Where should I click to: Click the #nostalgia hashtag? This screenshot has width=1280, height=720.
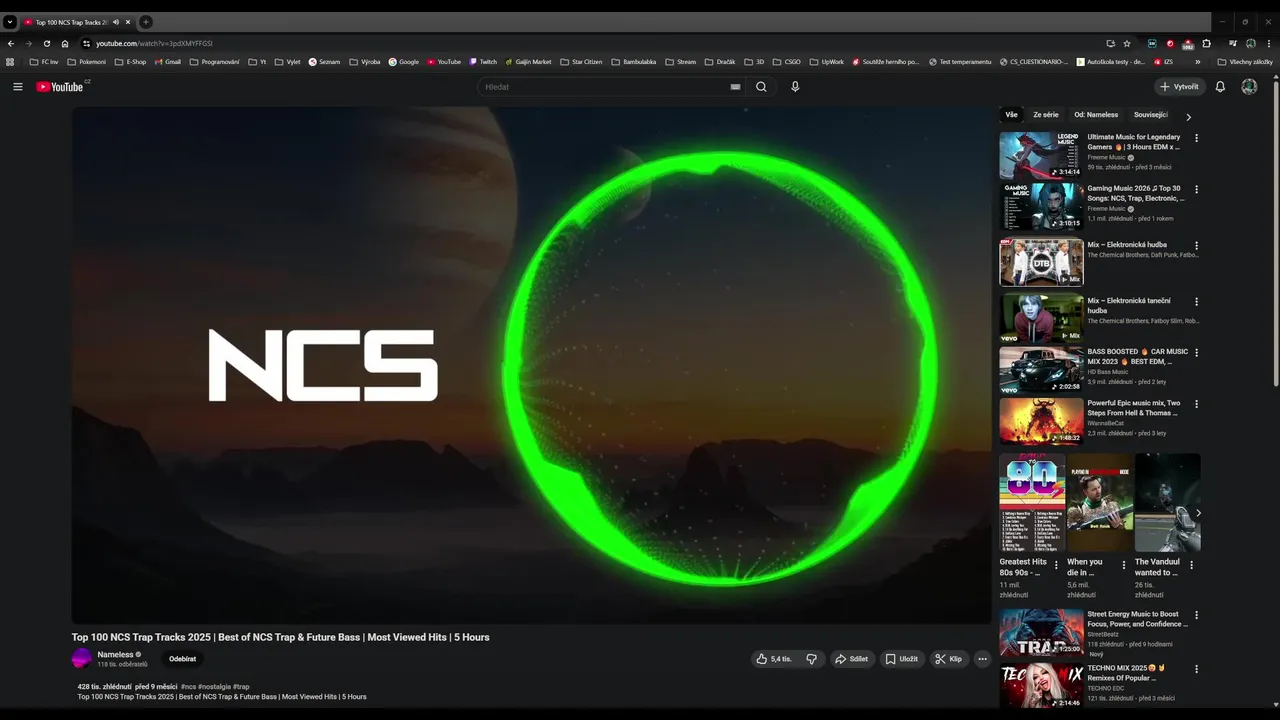214,687
